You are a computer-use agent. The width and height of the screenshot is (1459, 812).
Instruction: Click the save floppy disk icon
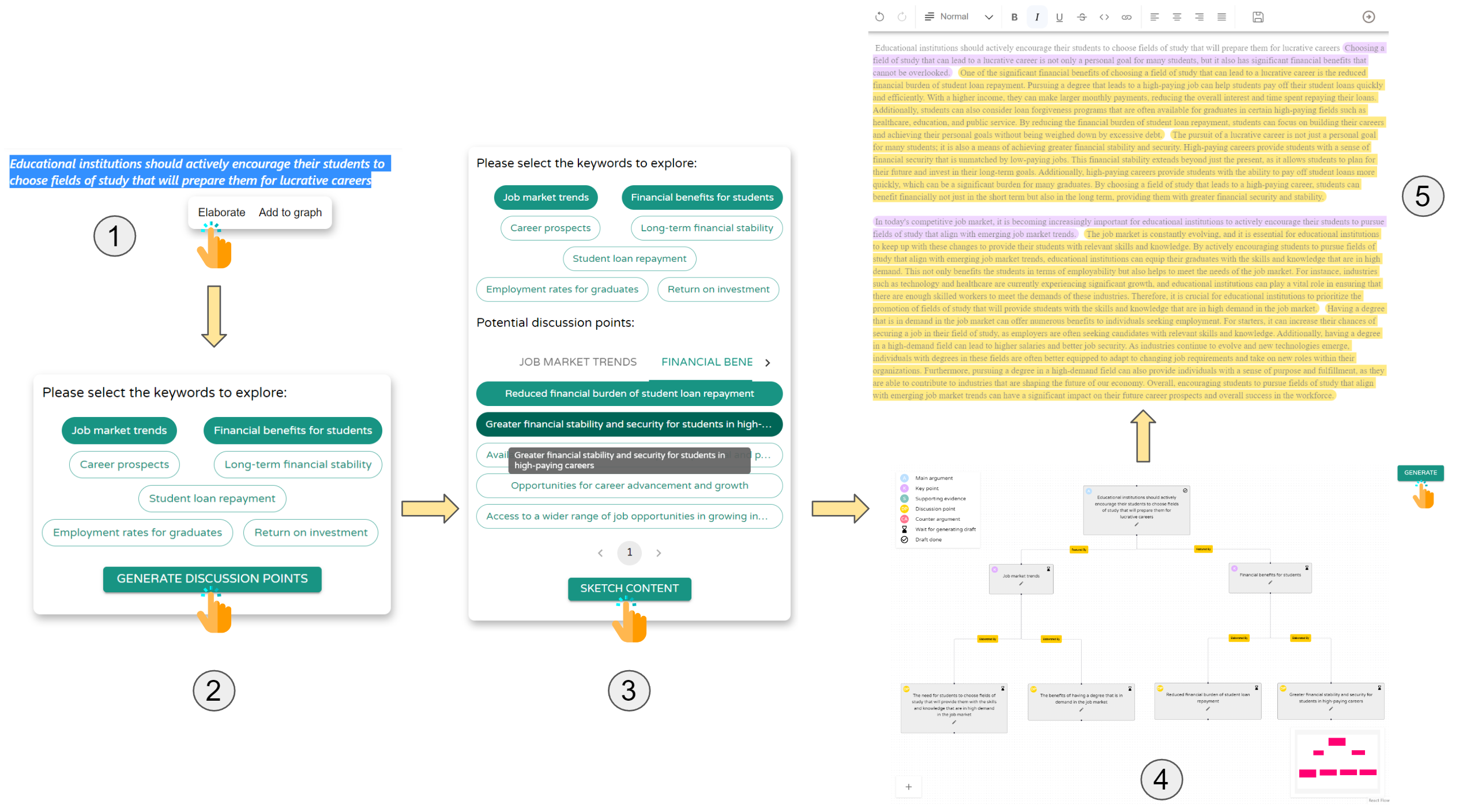coord(1258,17)
